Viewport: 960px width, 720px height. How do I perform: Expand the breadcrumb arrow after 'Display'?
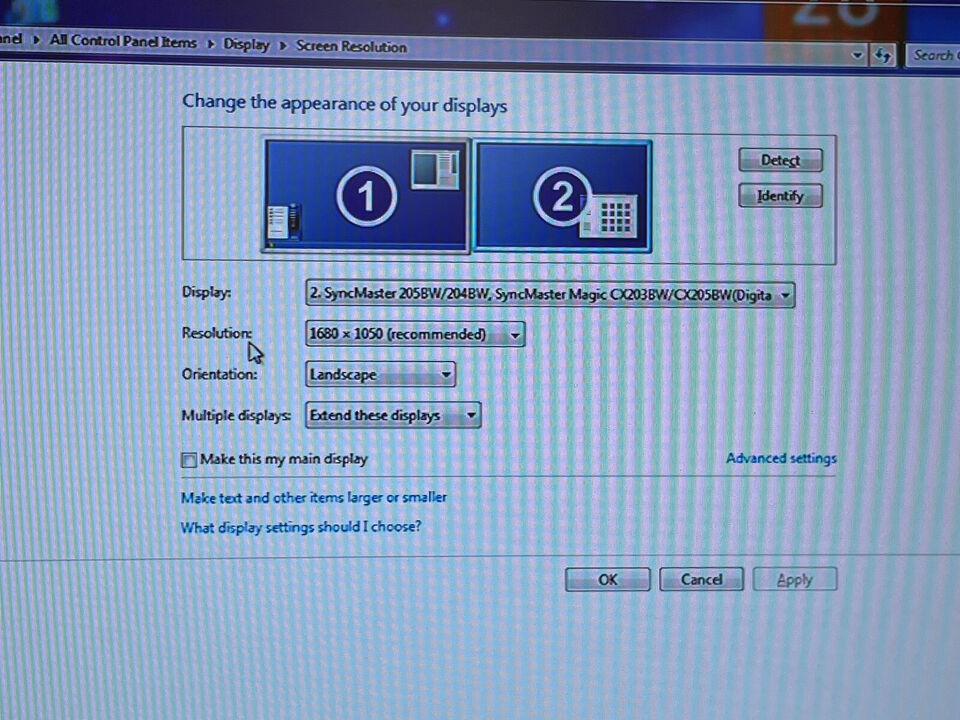pyautogui.click(x=283, y=46)
